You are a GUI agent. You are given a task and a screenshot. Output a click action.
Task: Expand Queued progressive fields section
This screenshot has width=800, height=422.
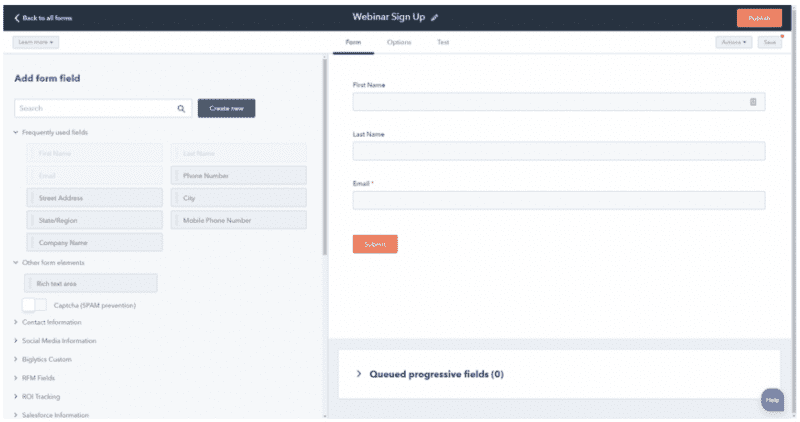[359, 374]
